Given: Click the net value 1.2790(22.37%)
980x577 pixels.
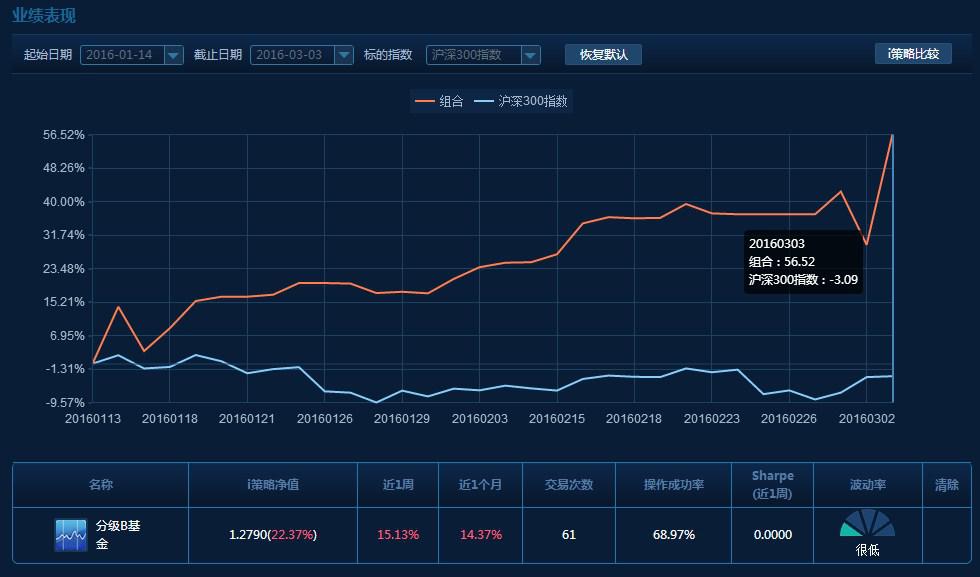Looking at the screenshot, I should (273, 535).
